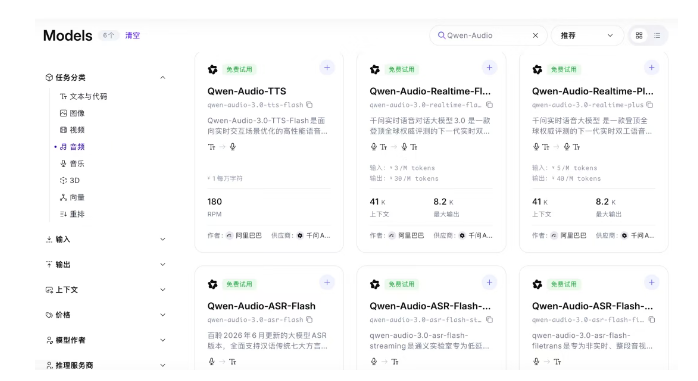This screenshot has width=698, height=381.
Task: Copy qwen-audio-3.0-realtime-fla... model ID
Action: pos(490,105)
